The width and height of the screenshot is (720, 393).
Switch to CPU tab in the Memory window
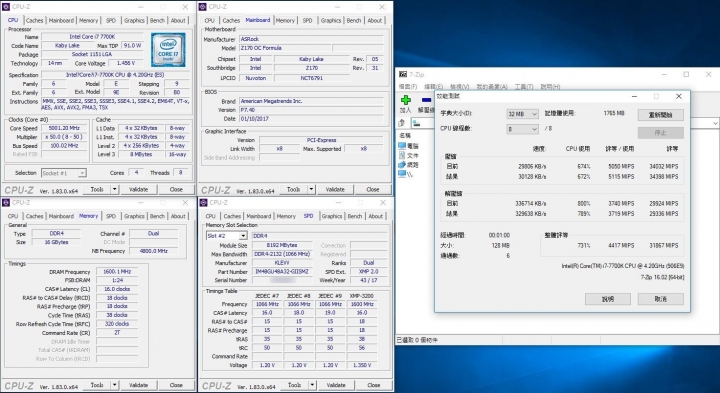[13, 216]
